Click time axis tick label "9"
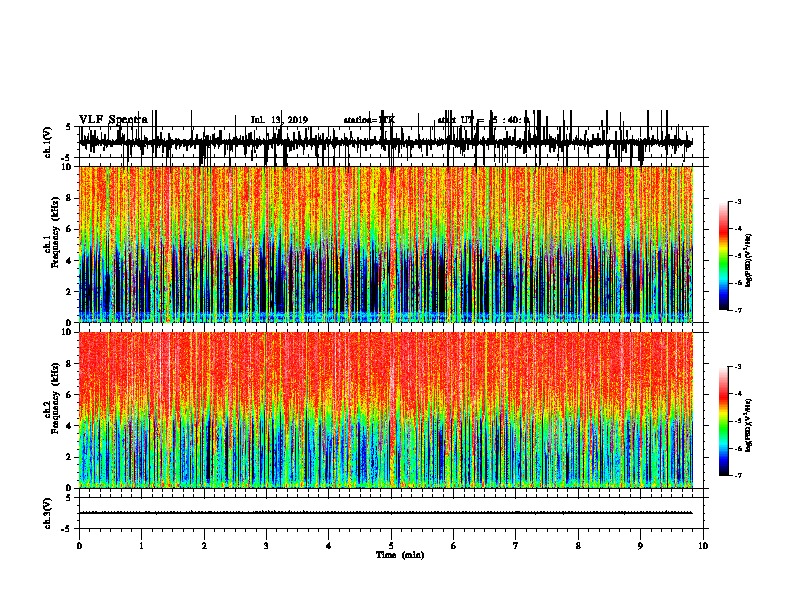792x612 pixels. (x=640, y=546)
